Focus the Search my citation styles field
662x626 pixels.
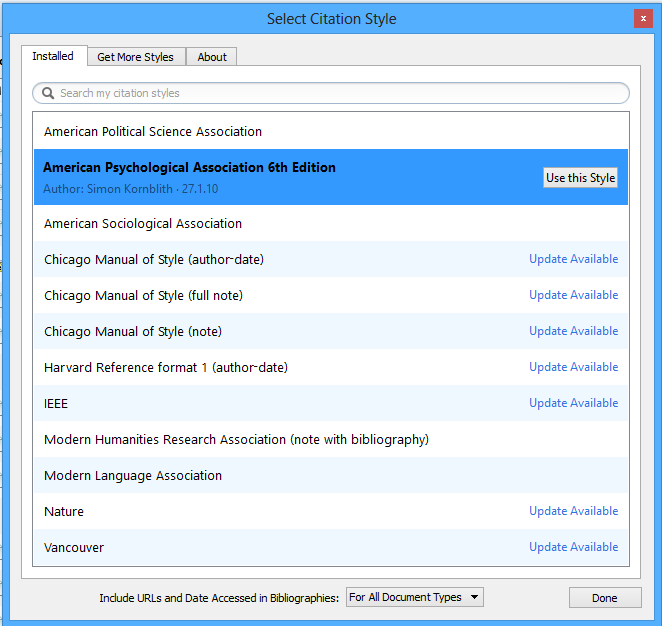(x=331, y=93)
